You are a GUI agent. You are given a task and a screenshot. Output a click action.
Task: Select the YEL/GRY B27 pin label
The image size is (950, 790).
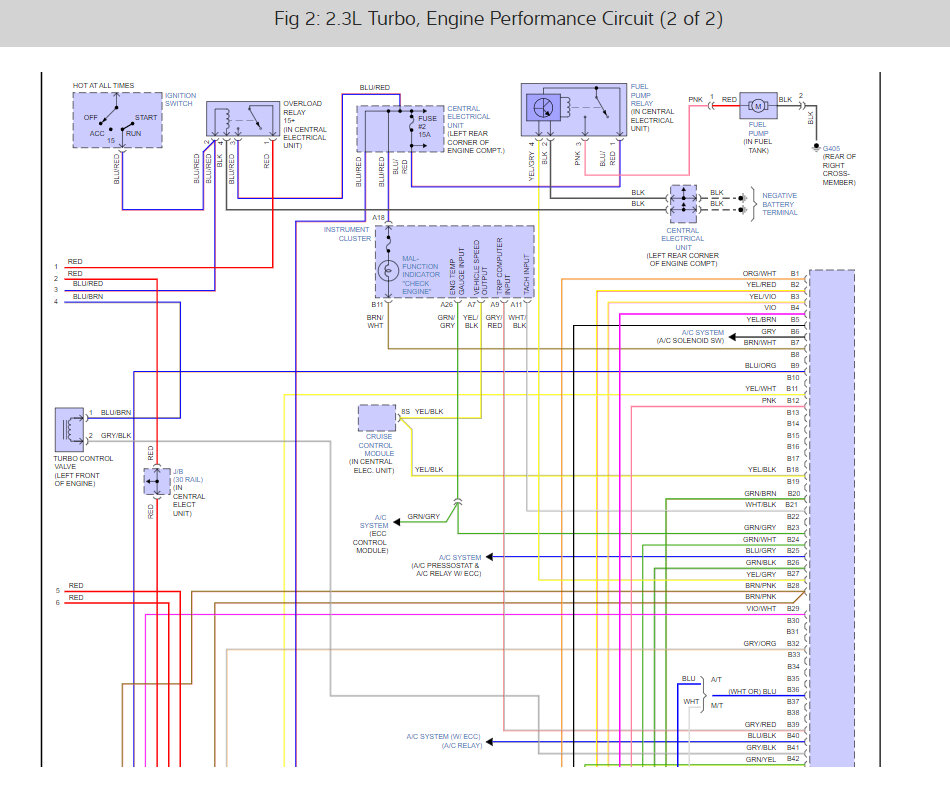click(773, 574)
